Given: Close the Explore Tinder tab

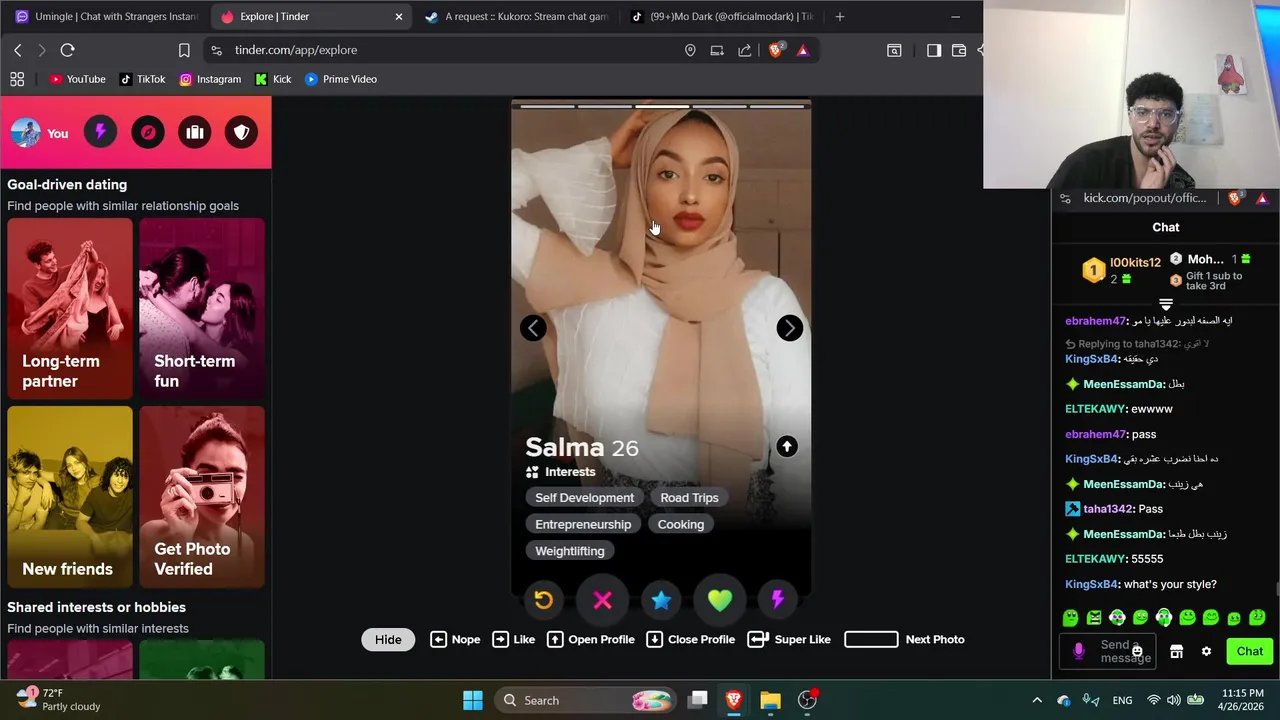Looking at the screenshot, I should (399, 16).
